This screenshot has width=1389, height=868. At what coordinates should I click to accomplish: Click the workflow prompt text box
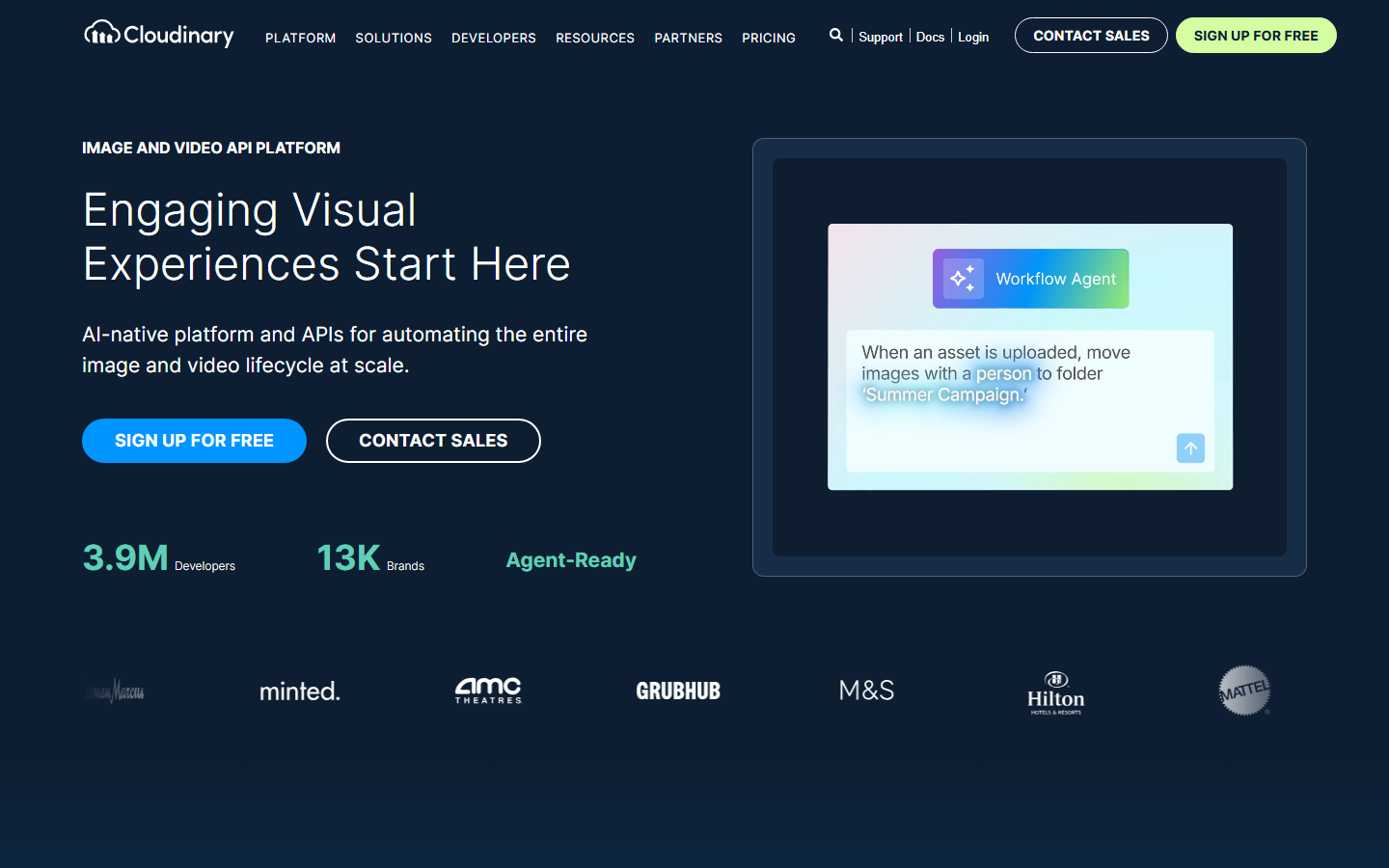pyautogui.click(x=1030, y=401)
